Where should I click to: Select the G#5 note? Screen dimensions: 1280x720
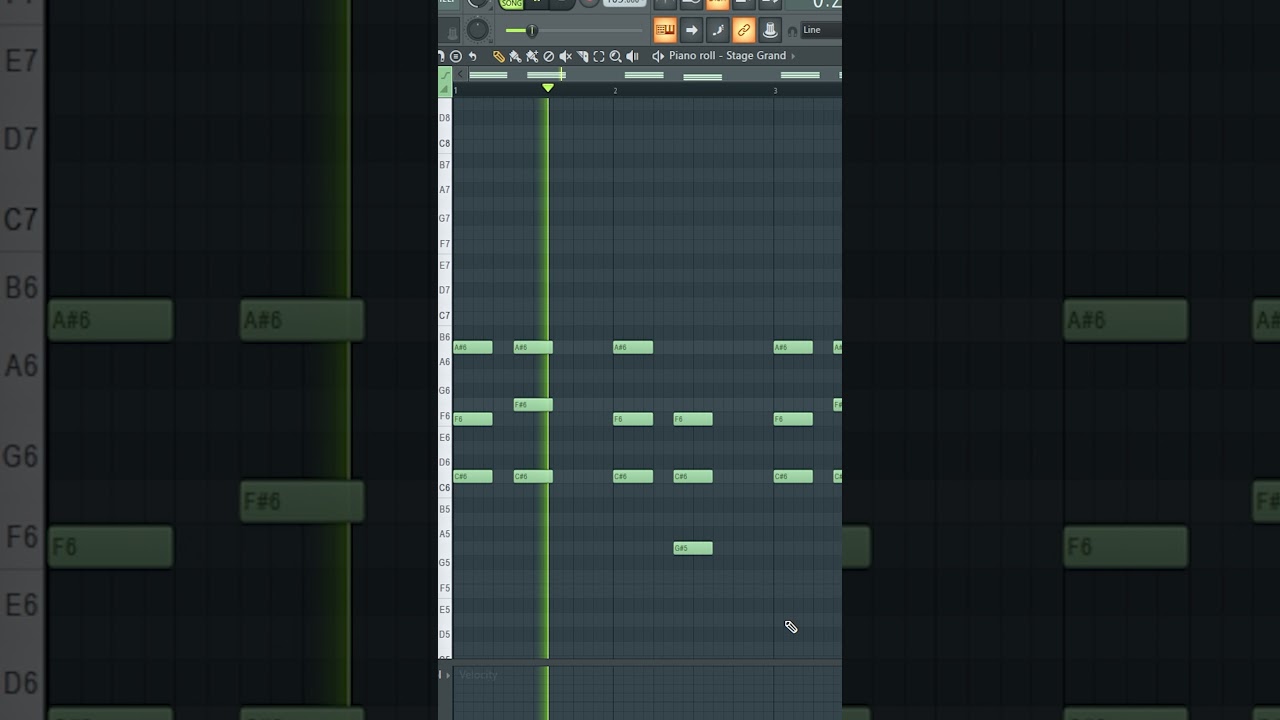coord(693,548)
